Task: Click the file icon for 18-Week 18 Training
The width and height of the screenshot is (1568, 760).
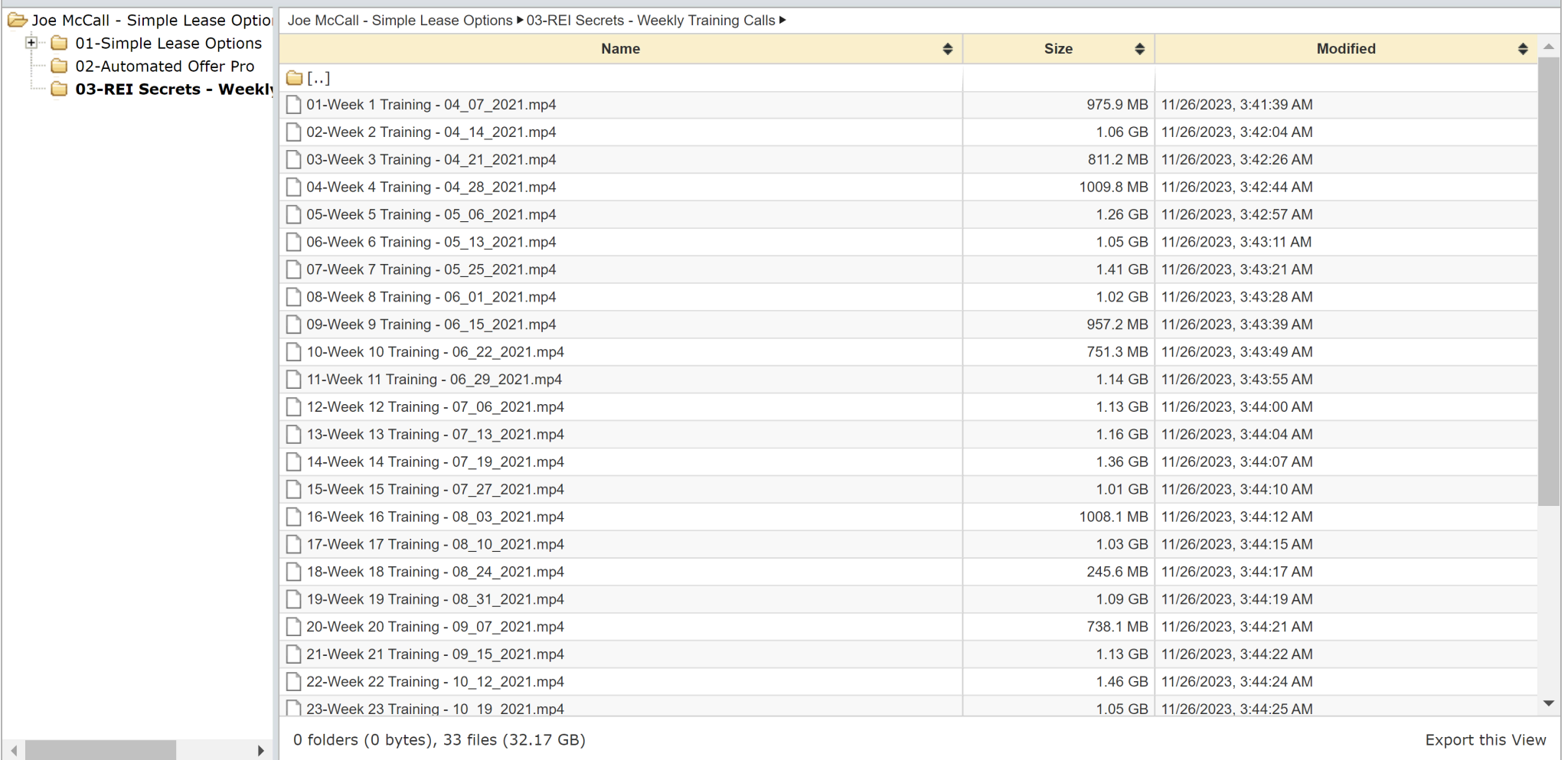Action: click(293, 572)
